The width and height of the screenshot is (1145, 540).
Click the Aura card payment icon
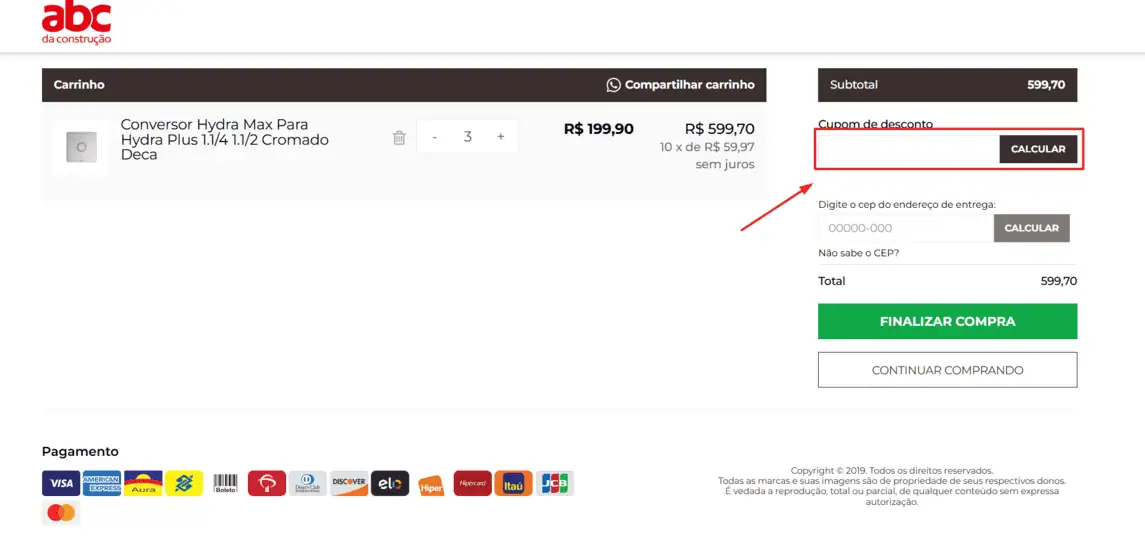click(x=143, y=483)
